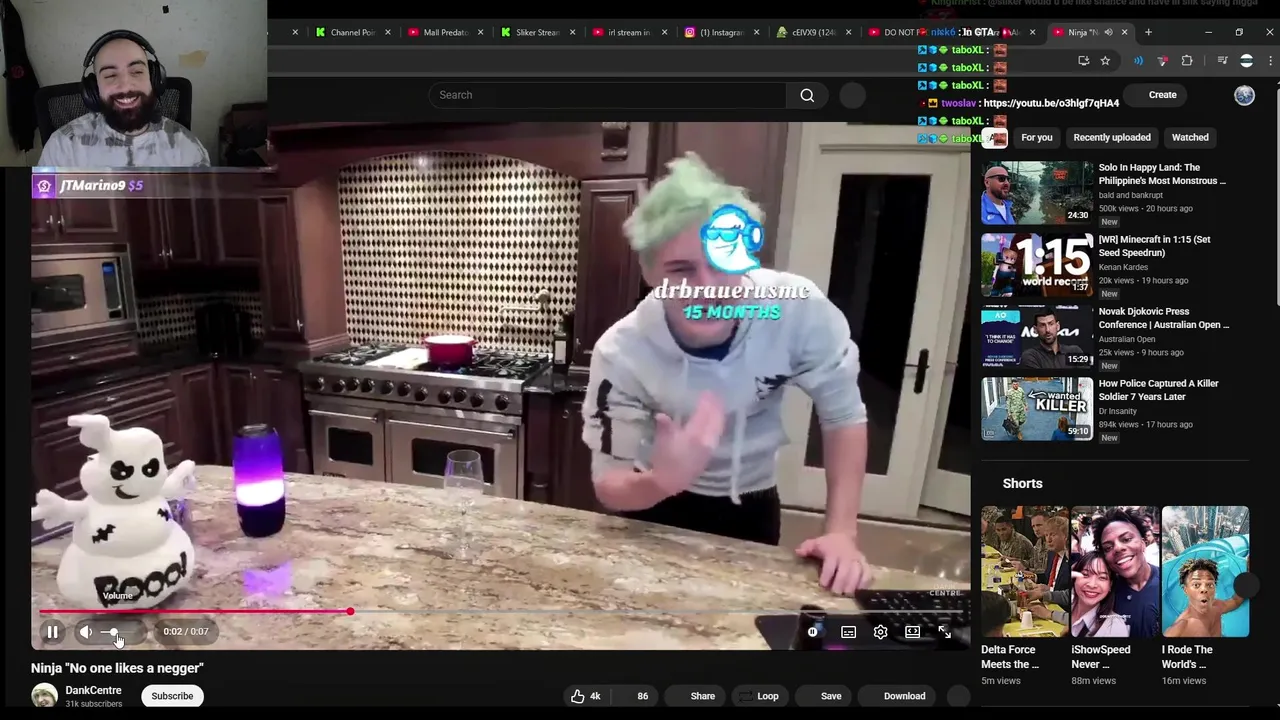
Task: Click the Dr Insanity channel name
Action: tap(1120, 411)
